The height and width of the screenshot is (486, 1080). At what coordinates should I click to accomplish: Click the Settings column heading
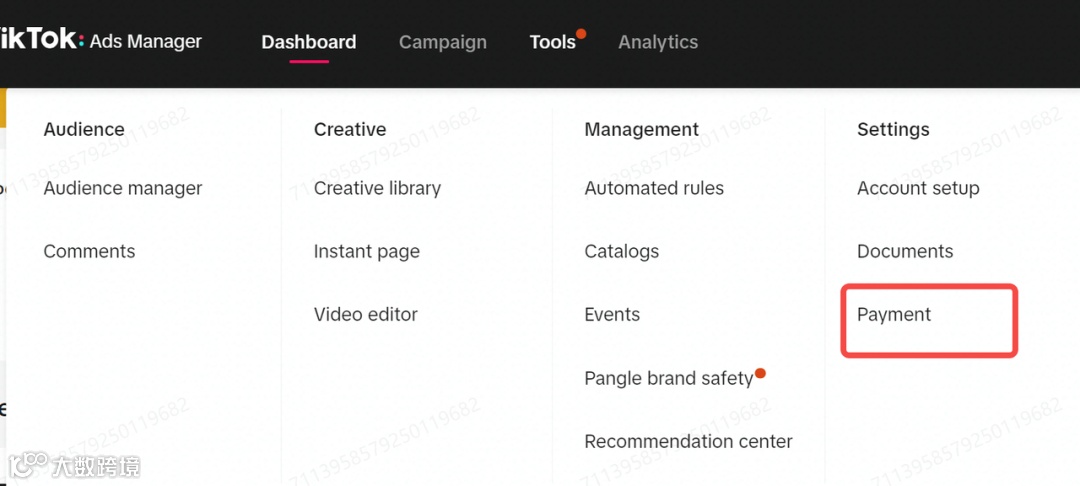coord(893,129)
